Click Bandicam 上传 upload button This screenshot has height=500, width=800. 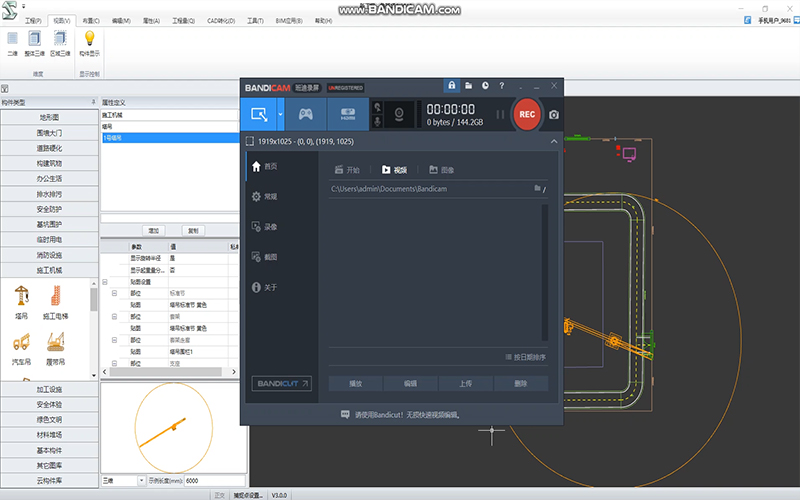(465, 384)
